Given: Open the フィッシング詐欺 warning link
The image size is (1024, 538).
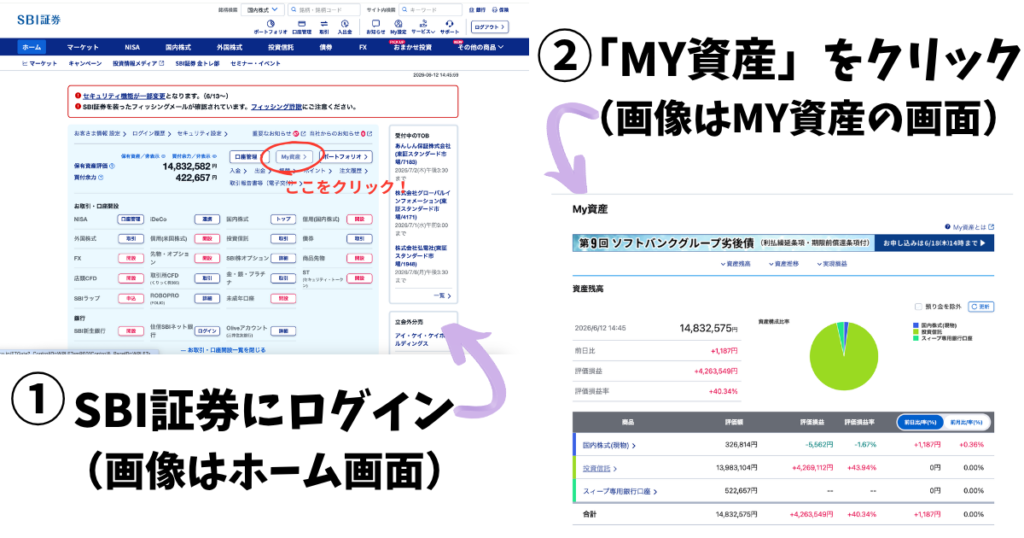Looking at the screenshot, I should tap(276, 106).
